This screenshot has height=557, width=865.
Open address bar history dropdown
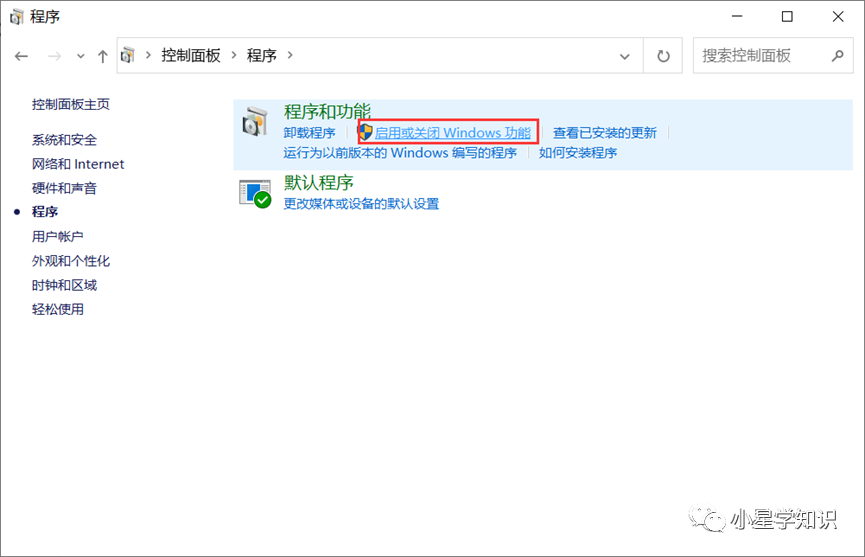(624, 56)
